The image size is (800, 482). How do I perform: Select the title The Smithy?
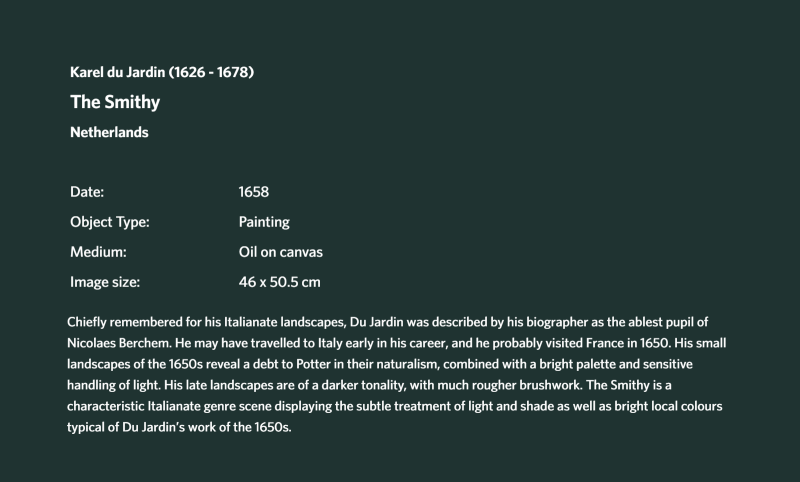pyautogui.click(x=115, y=102)
